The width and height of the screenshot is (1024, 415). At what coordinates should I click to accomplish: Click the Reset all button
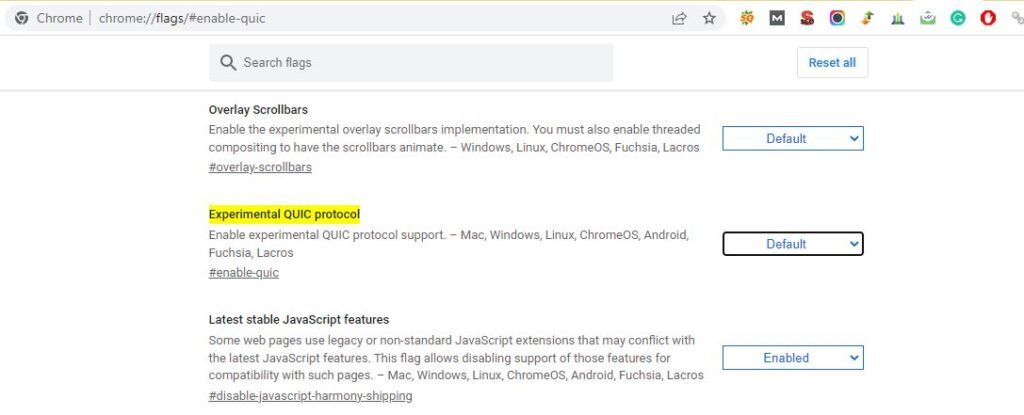point(832,63)
